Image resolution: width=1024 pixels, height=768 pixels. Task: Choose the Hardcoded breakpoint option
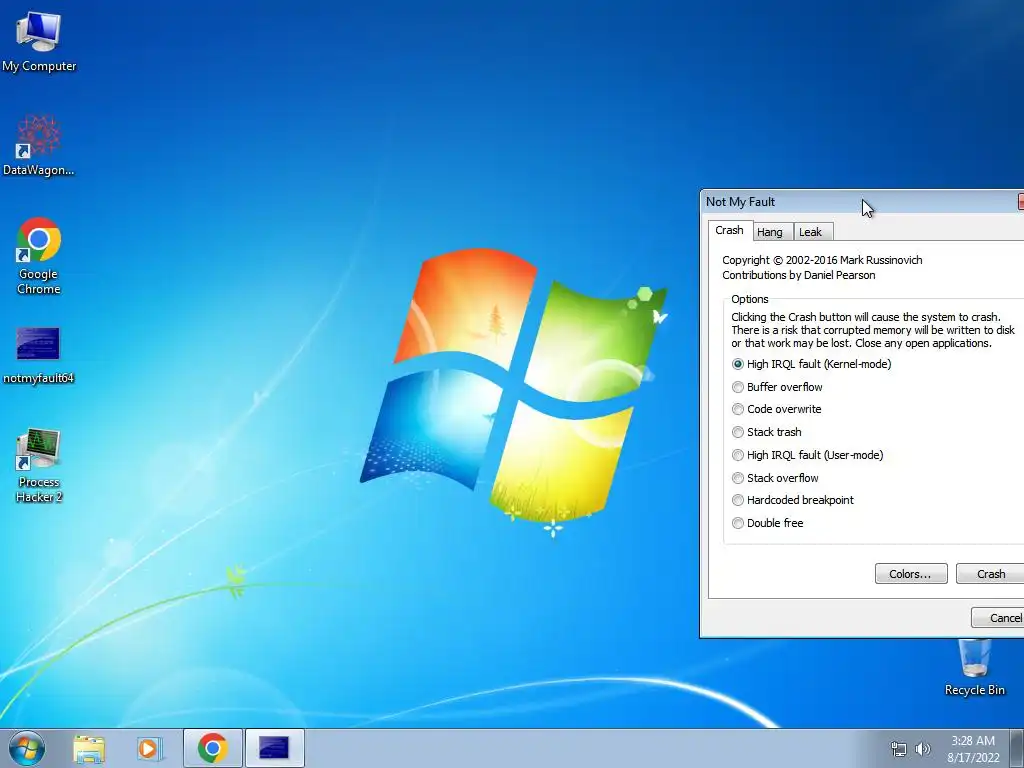click(793, 500)
